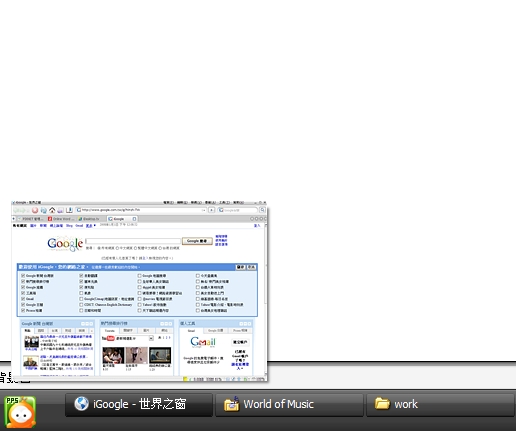Open World of Music taskbar button
Viewport: 516px width, 431px height.
click(289, 405)
